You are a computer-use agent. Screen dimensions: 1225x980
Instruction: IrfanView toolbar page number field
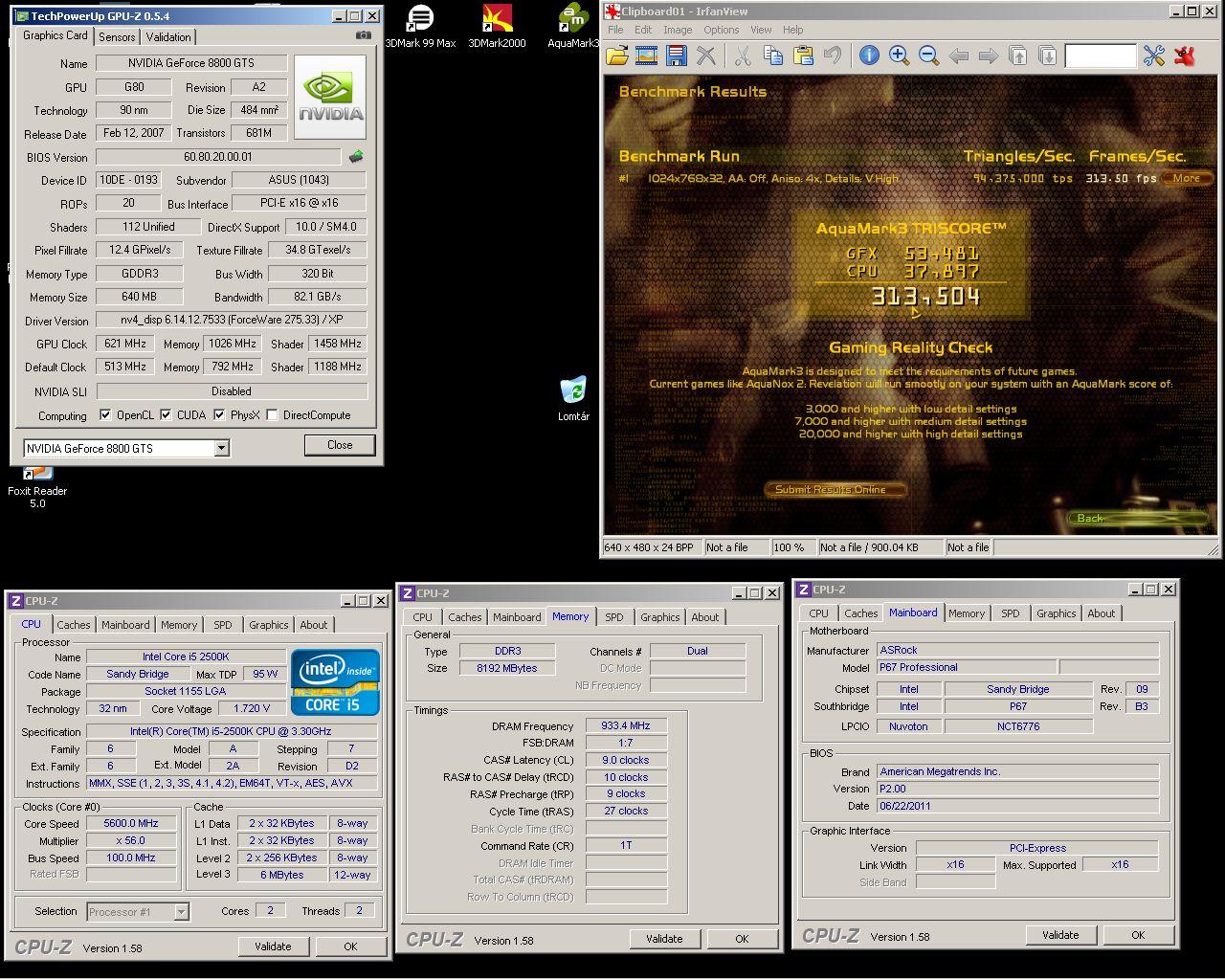click(1101, 56)
